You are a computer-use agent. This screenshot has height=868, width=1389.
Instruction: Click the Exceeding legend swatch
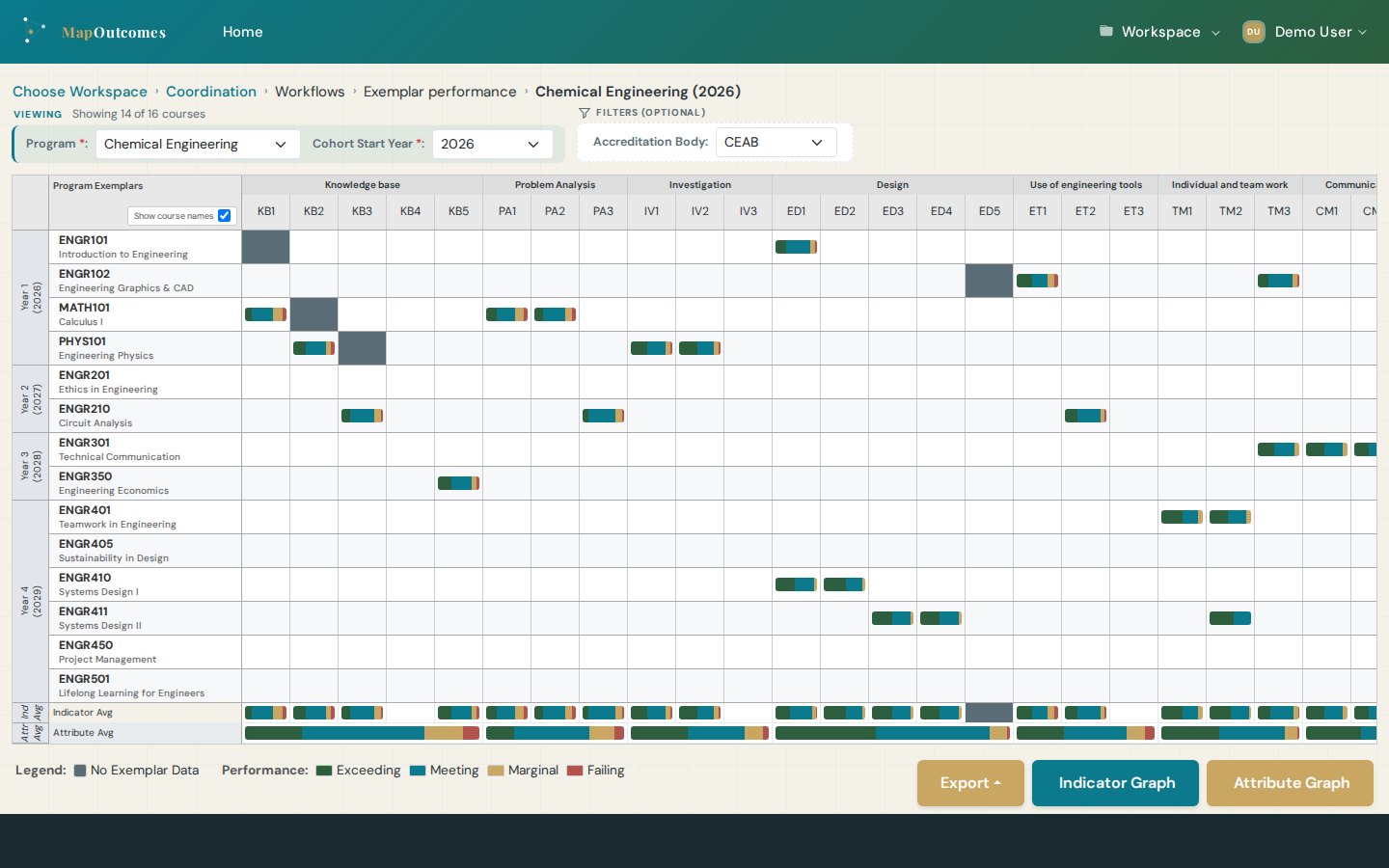pyautogui.click(x=324, y=771)
